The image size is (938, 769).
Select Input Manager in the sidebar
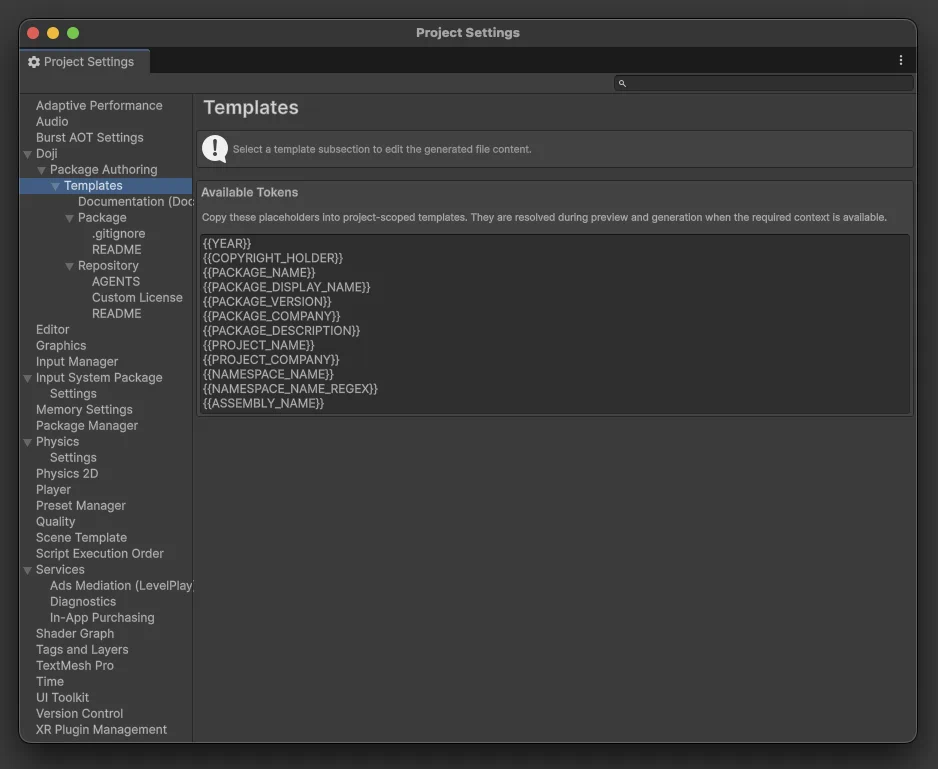[77, 361]
